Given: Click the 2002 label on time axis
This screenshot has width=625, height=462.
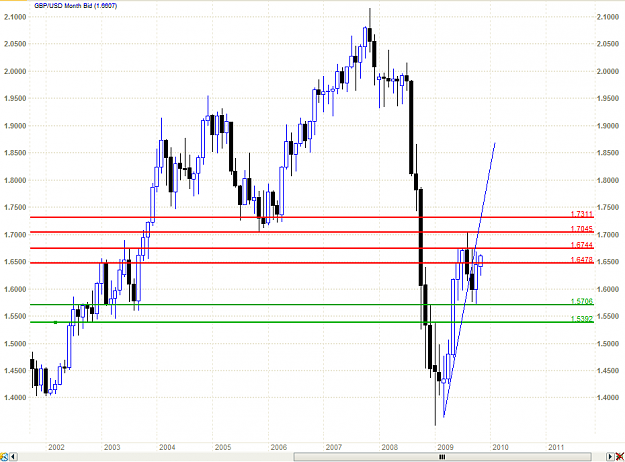Looking at the screenshot, I should click(56, 447).
